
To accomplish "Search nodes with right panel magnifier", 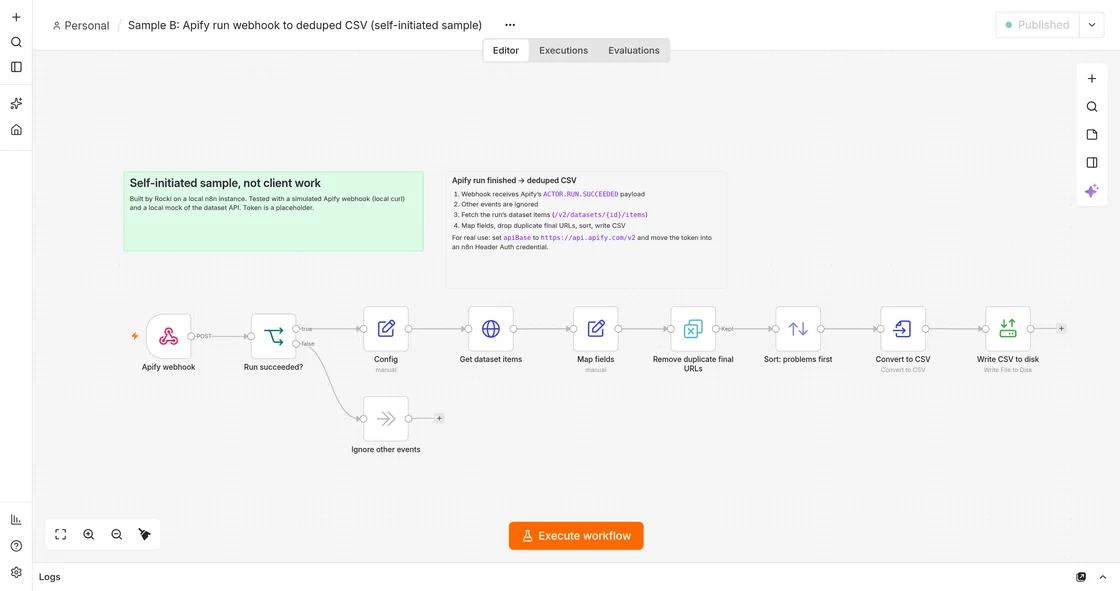I will 1091,106.
